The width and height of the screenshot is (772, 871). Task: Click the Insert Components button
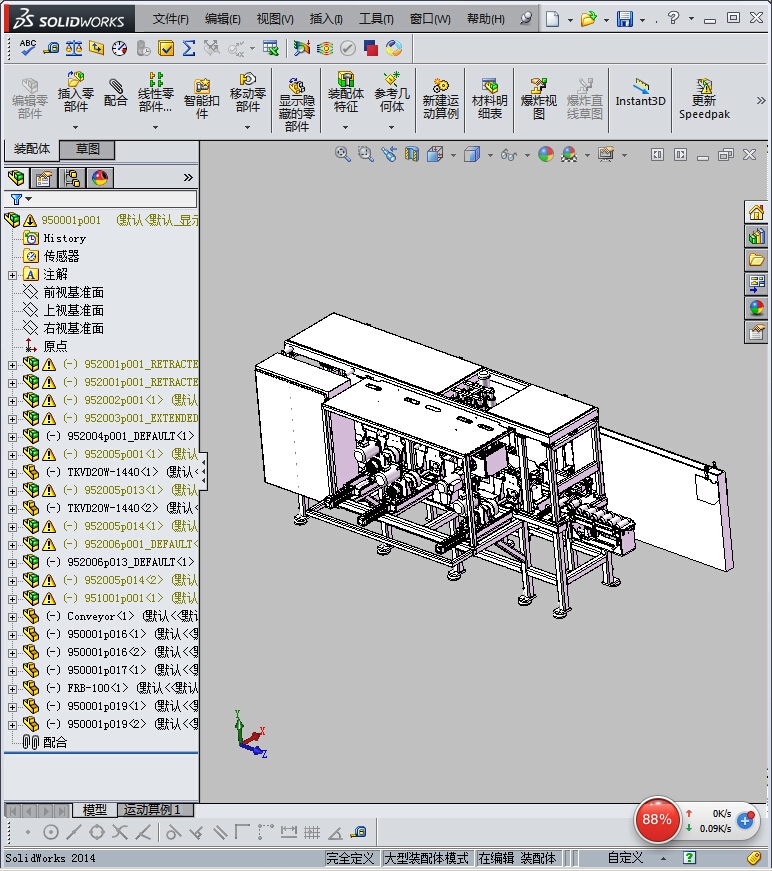coord(76,93)
